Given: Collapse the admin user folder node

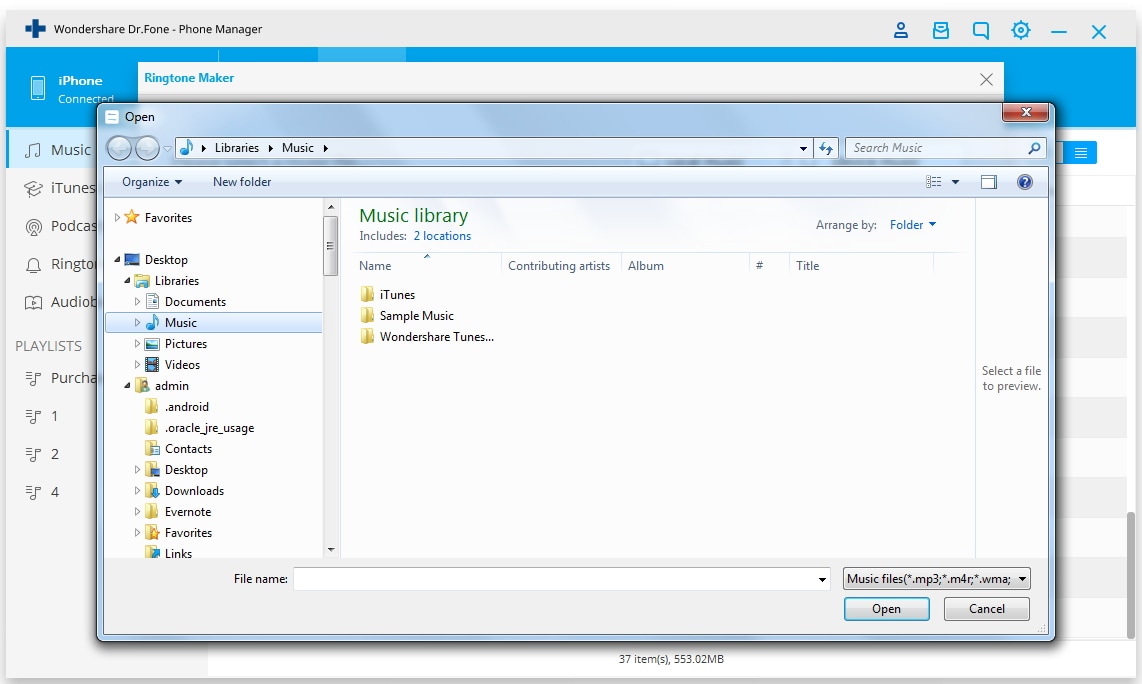Looking at the screenshot, I should (x=127, y=385).
